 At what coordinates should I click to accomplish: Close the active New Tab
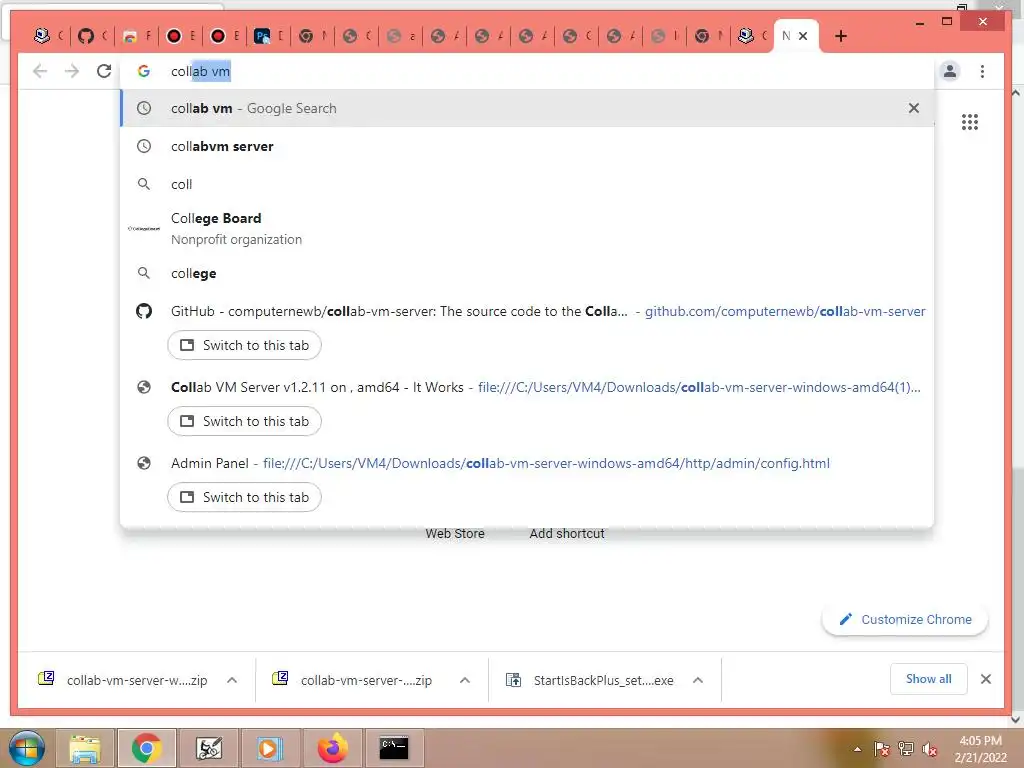click(803, 37)
